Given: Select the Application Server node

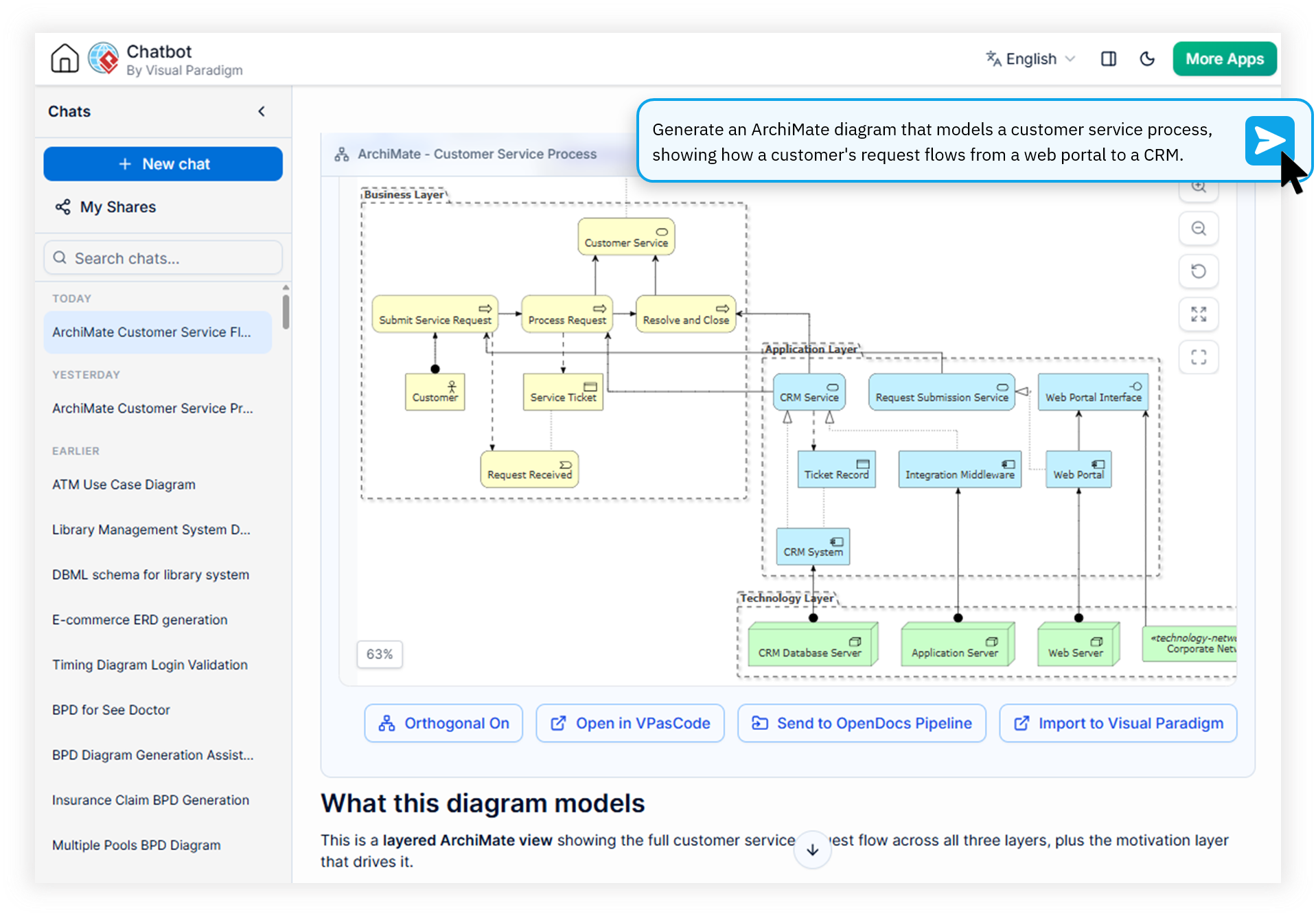Looking at the screenshot, I should (958, 644).
